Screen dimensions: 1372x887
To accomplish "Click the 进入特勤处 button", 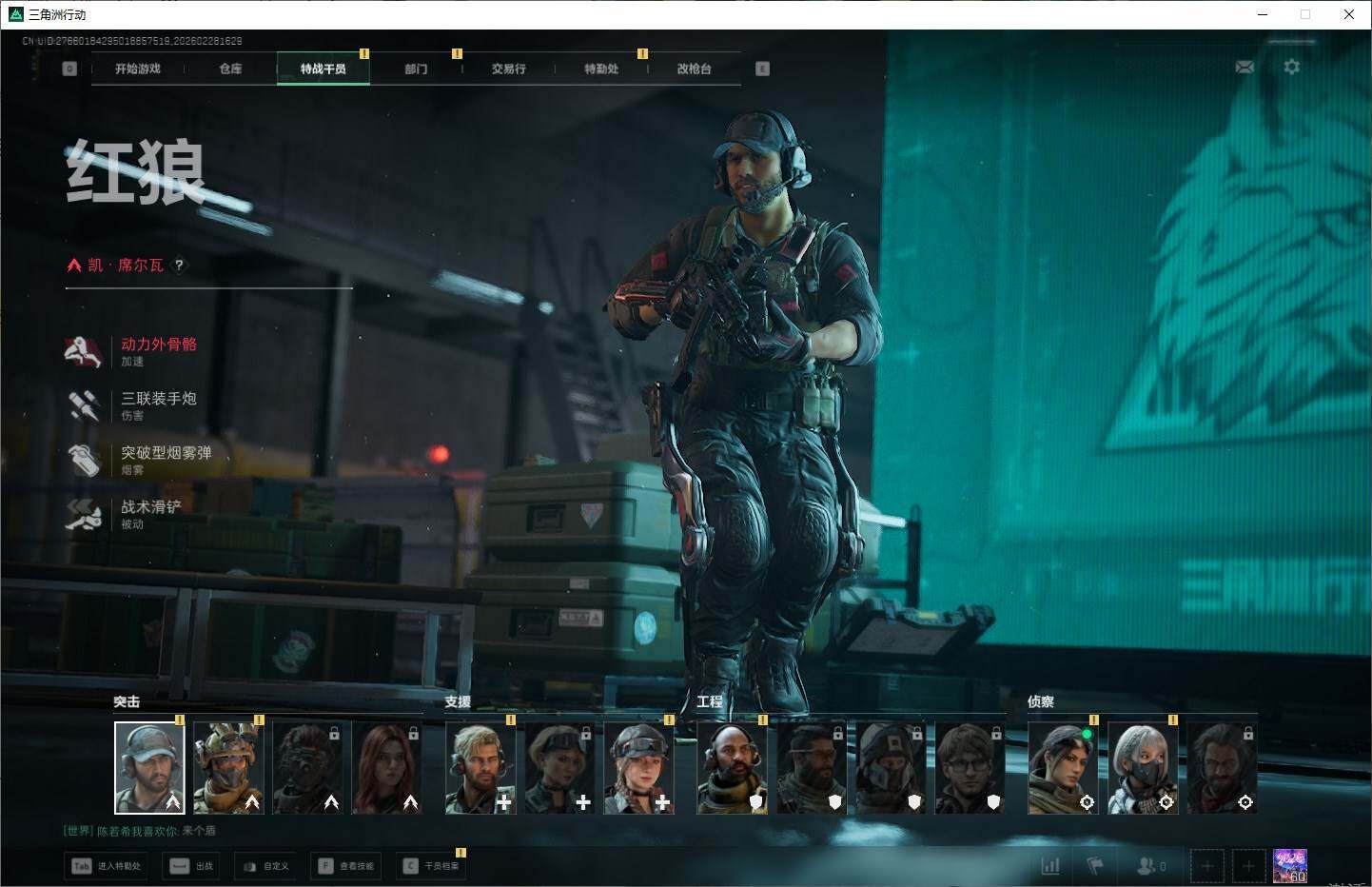I will [x=107, y=866].
